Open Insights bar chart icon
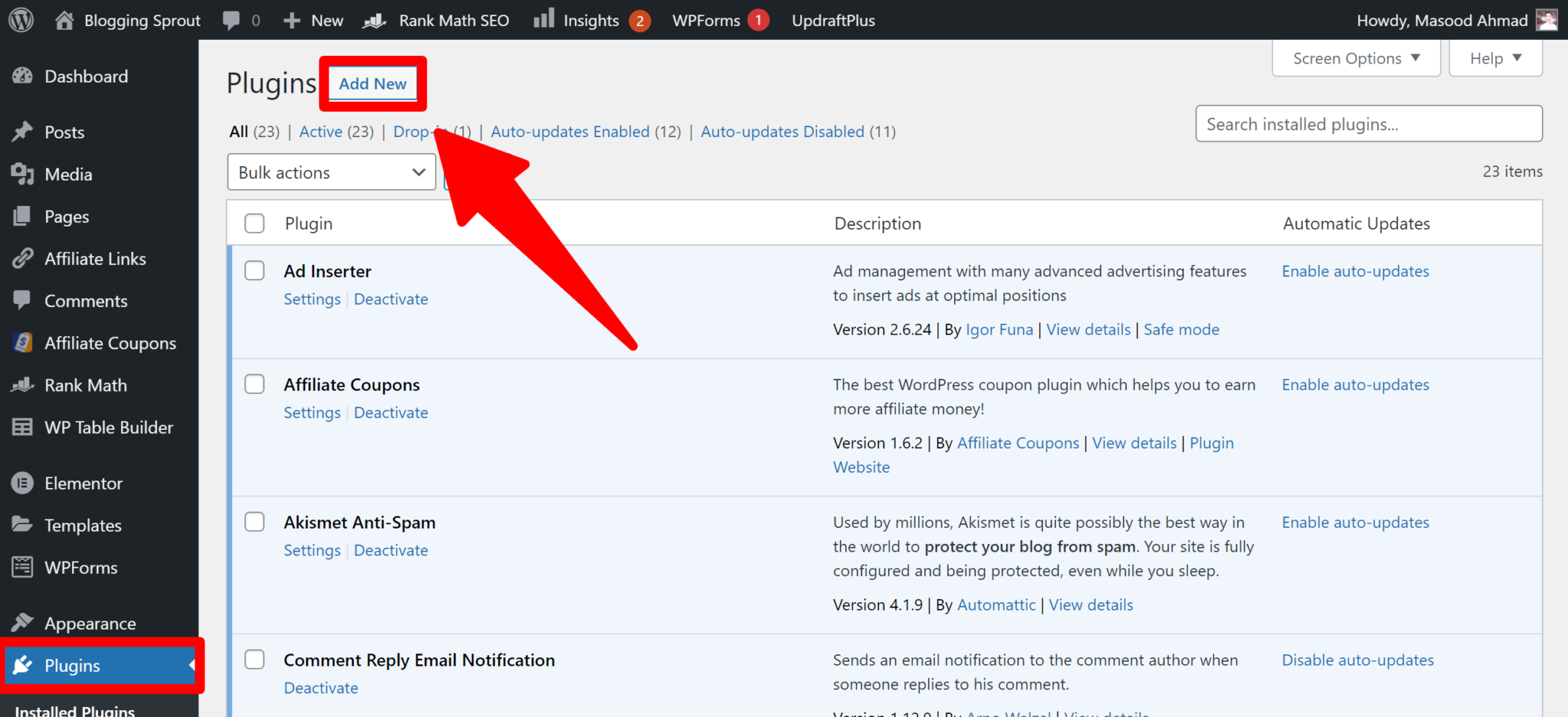Viewport: 1568px width, 717px height. [544, 18]
